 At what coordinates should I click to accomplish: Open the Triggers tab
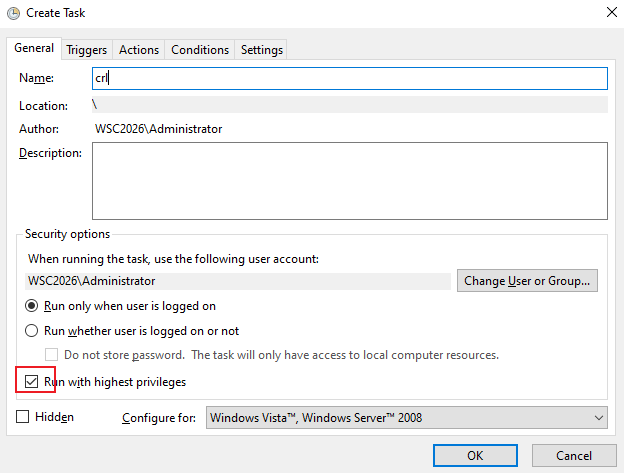point(86,50)
